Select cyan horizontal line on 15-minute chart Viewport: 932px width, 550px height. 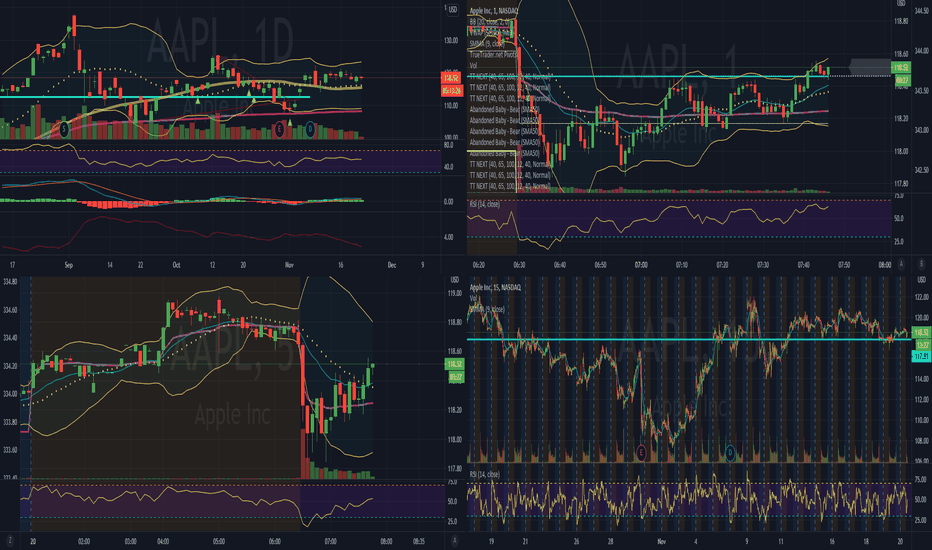(x=688, y=340)
